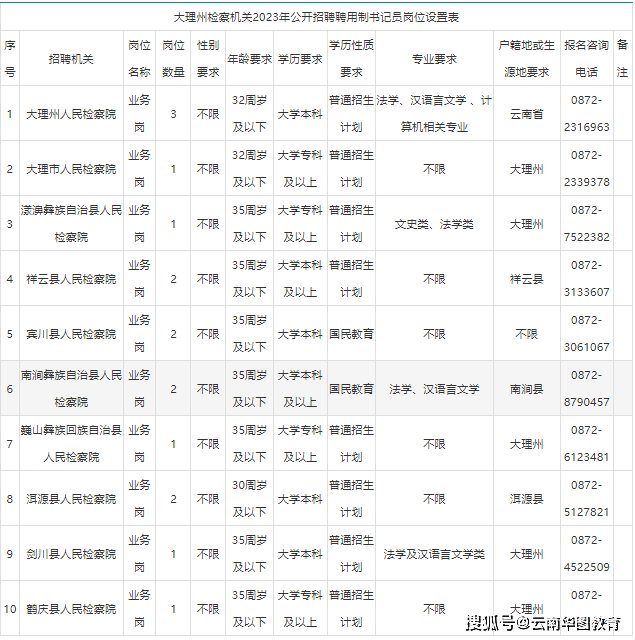Click the 南涧县 residence cell
Image resolution: width=635 pixels, height=640 pixels.
point(526,389)
